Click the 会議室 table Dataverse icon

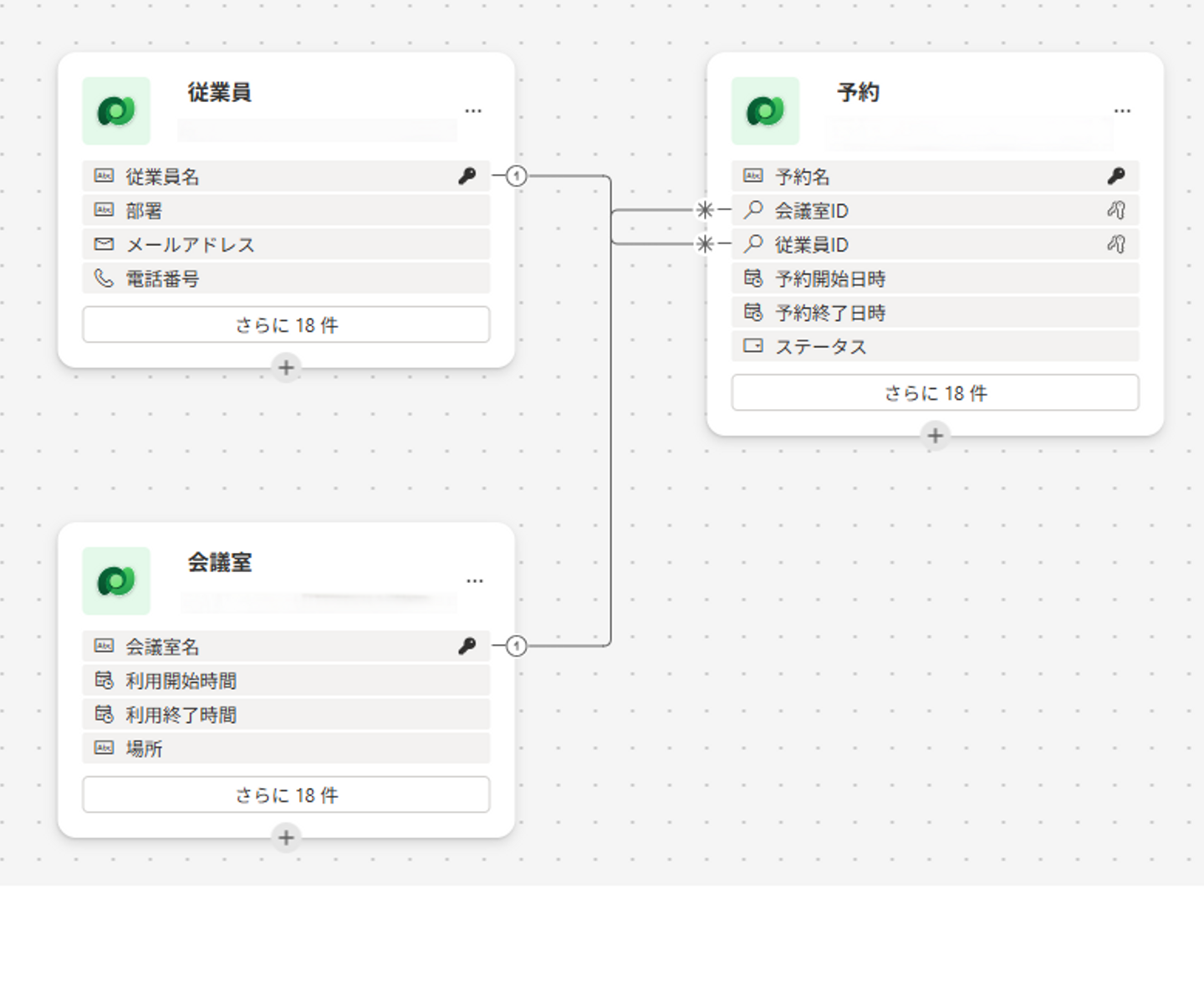coord(116,581)
